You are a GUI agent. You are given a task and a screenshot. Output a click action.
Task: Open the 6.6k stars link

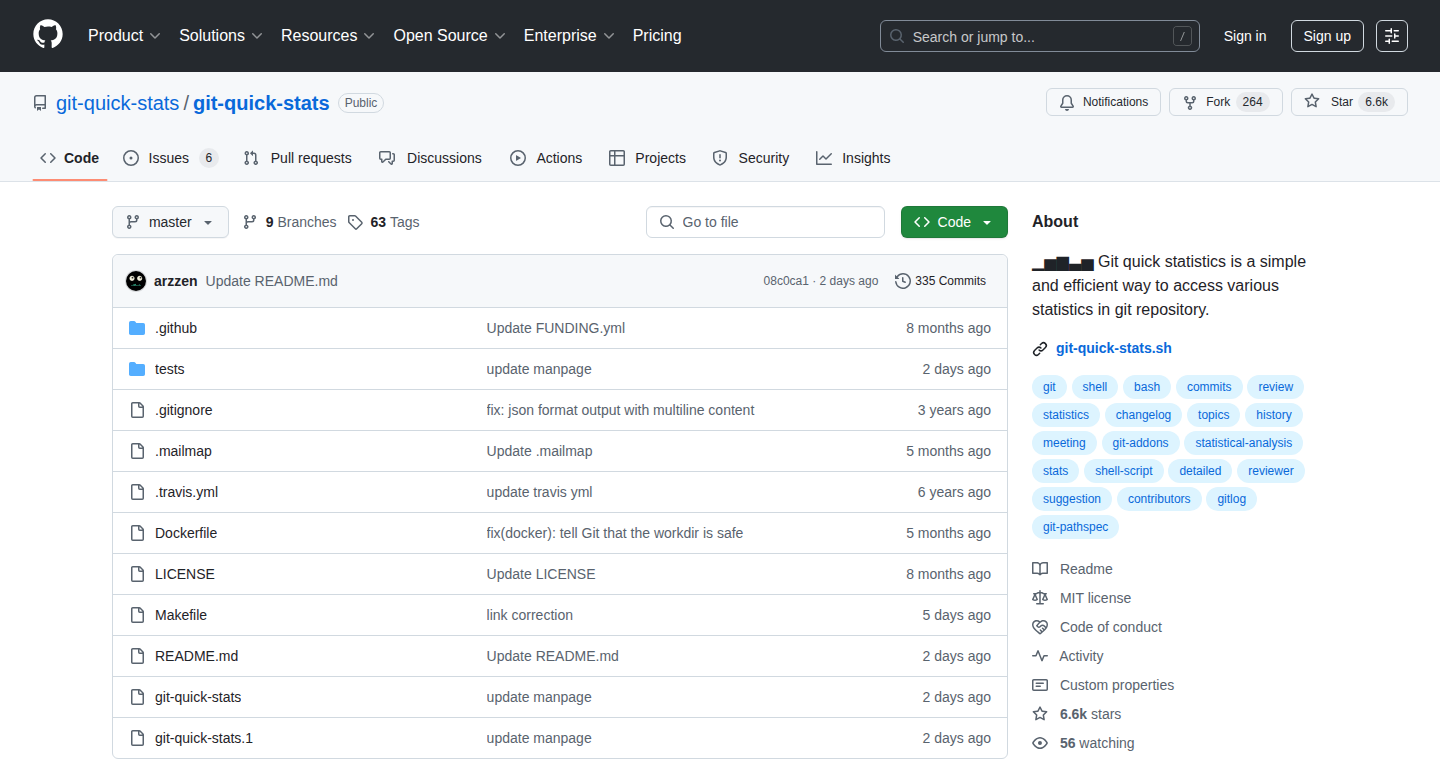tap(1090, 714)
